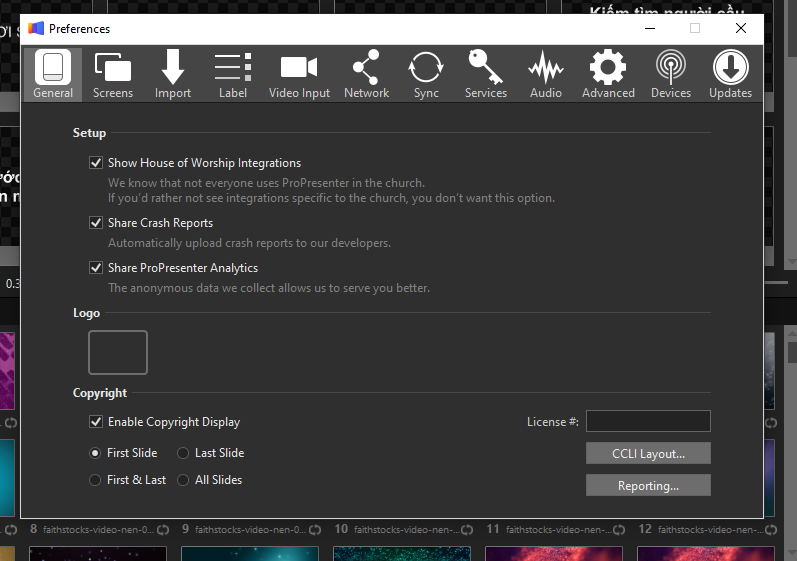Select Last Slide radio option
This screenshot has width=797, height=561.
click(x=183, y=453)
